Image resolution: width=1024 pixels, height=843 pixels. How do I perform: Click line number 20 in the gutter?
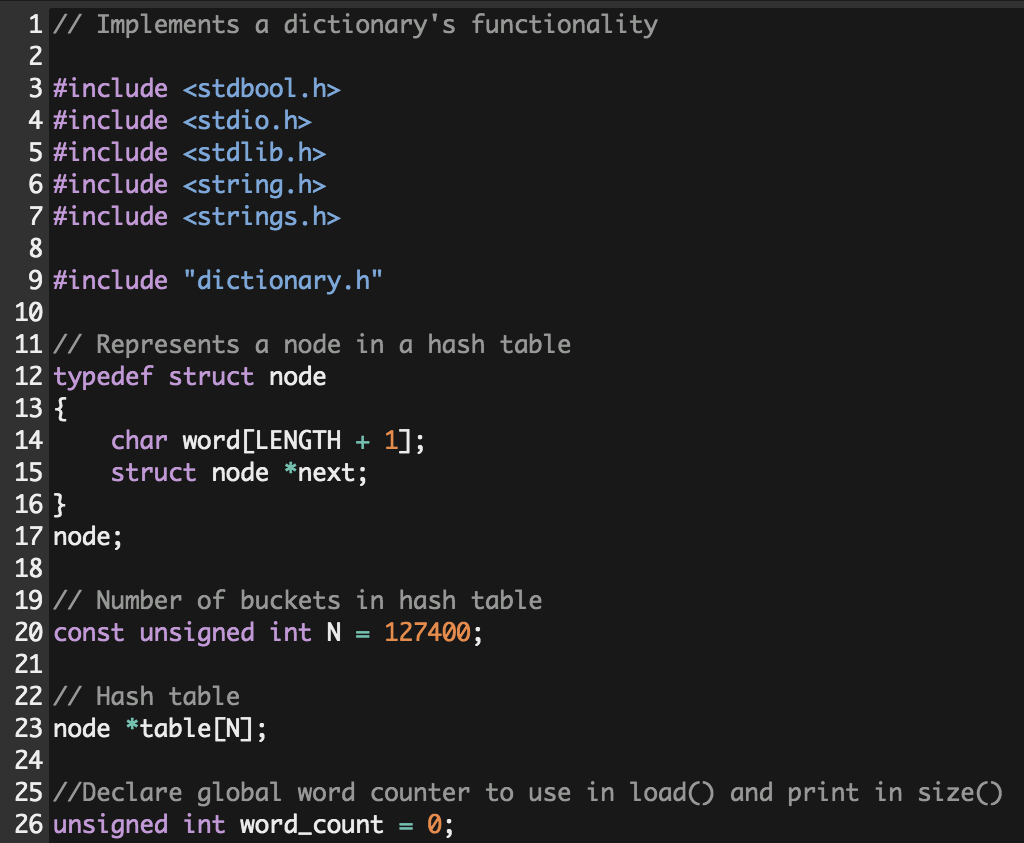[29, 633]
